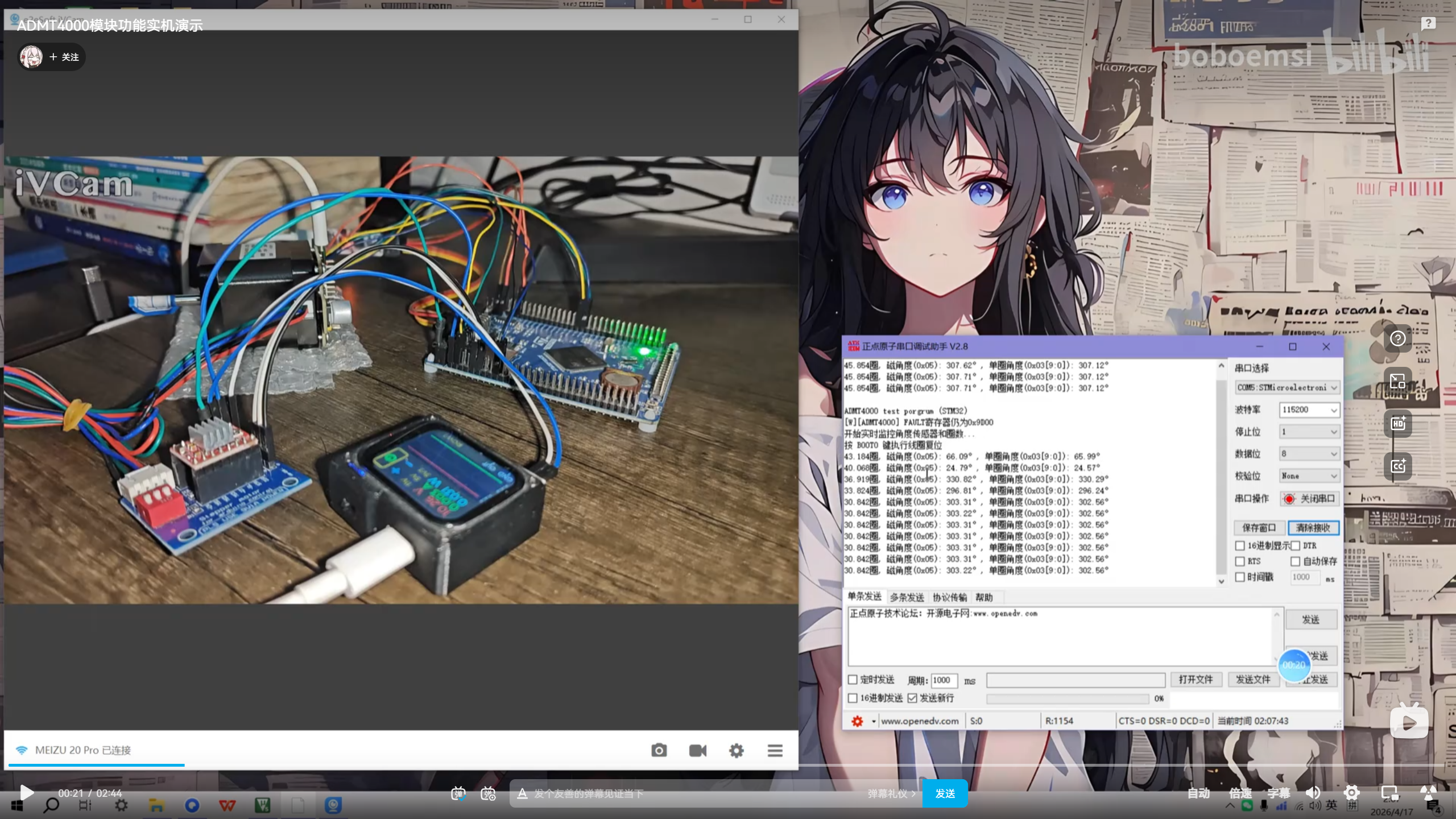Open Windows taskbar search
Viewport: 1456px width, 819px height.
coord(51,805)
